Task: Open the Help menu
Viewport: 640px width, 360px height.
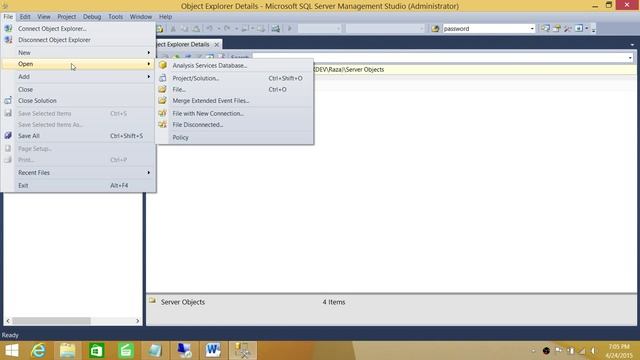Action: click(165, 17)
